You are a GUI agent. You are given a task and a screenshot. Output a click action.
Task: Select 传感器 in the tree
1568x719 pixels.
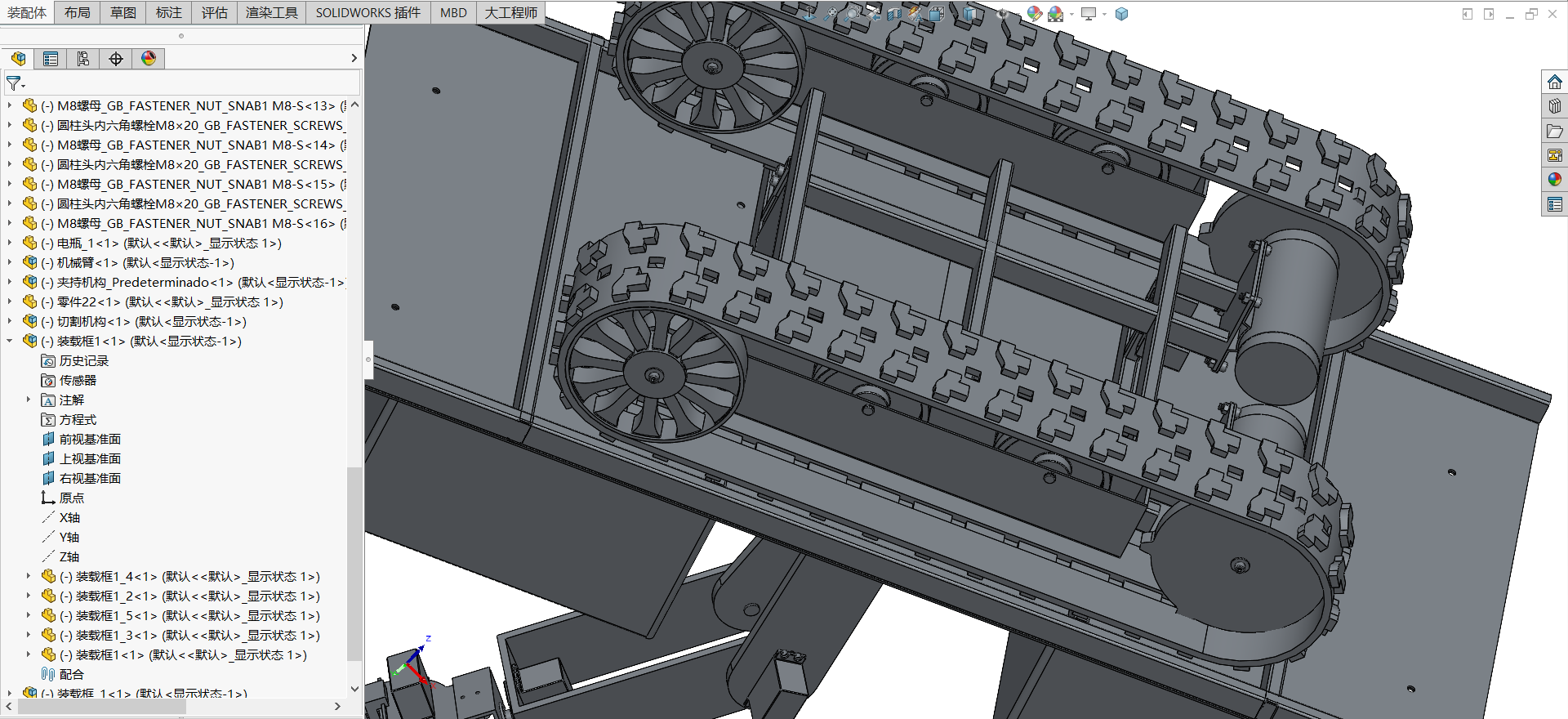[78, 380]
